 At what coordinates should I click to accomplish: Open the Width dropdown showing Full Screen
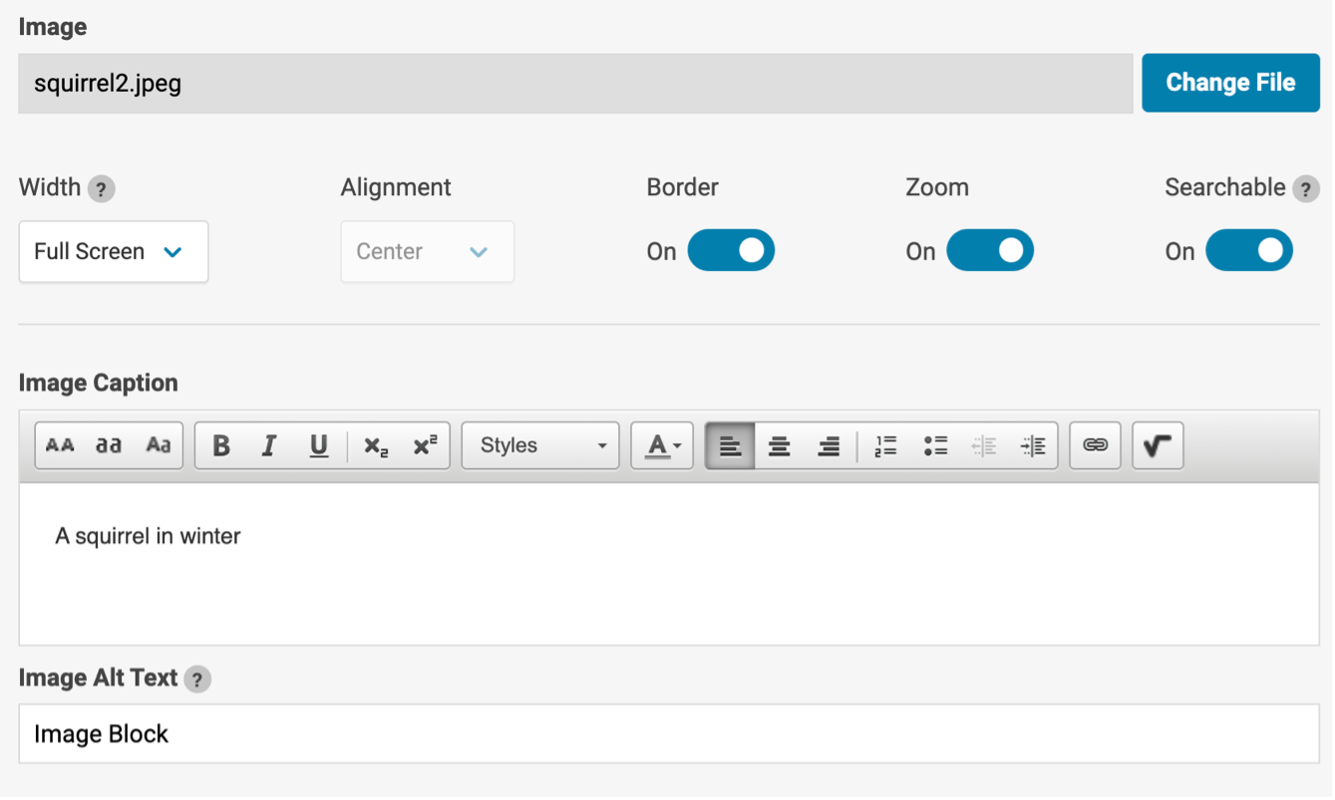pyautogui.click(x=113, y=252)
